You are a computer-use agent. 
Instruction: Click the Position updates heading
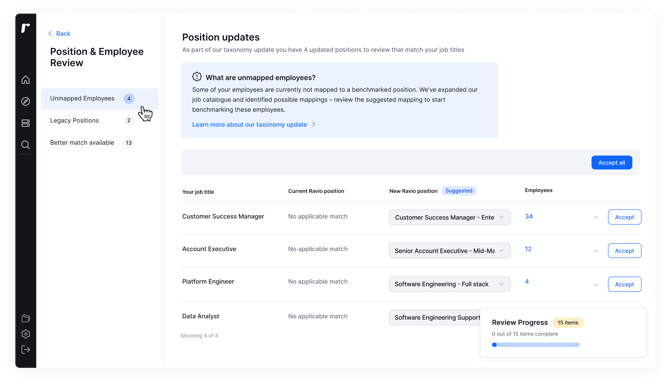(x=221, y=37)
